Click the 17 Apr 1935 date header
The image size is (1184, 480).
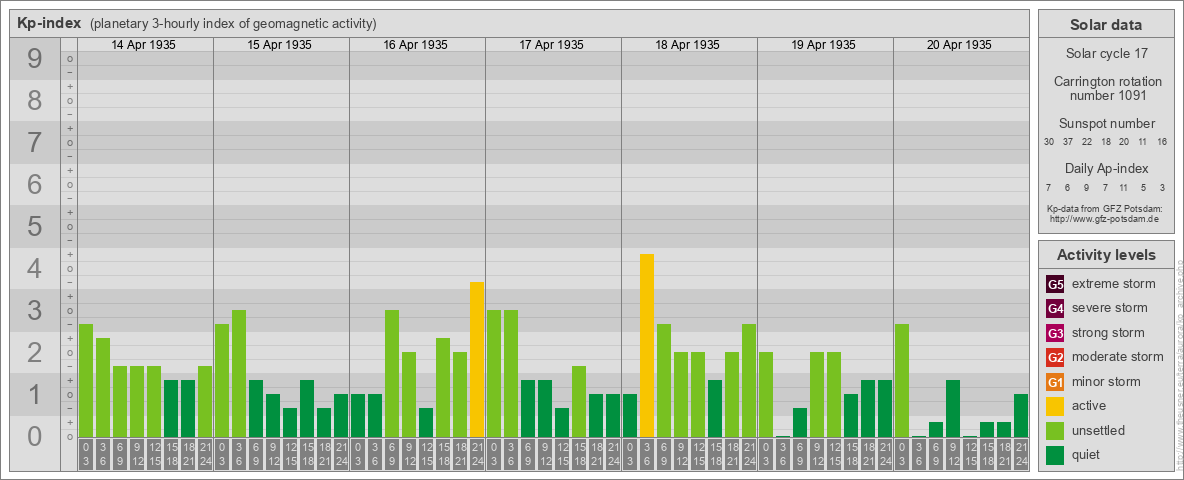pyautogui.click(x=551, y=45)
